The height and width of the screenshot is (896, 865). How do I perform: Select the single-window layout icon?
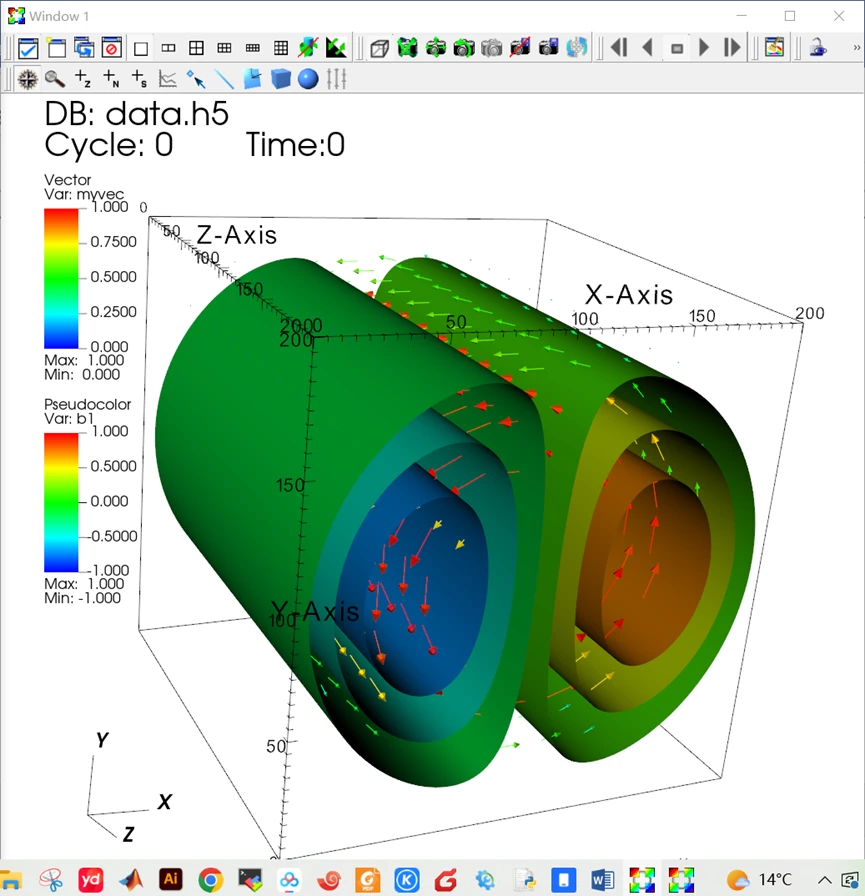tap(141, 49)
